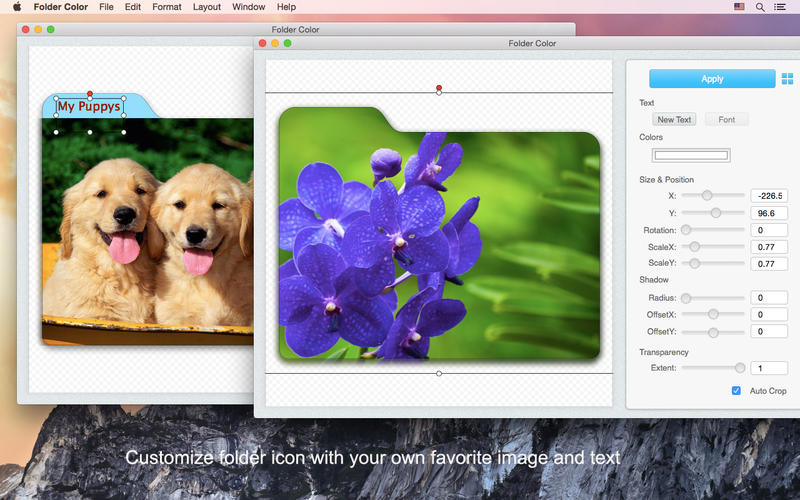Click the Transparency Extent slider
Viewport: 800px width, 500px height.
point(713,367)
